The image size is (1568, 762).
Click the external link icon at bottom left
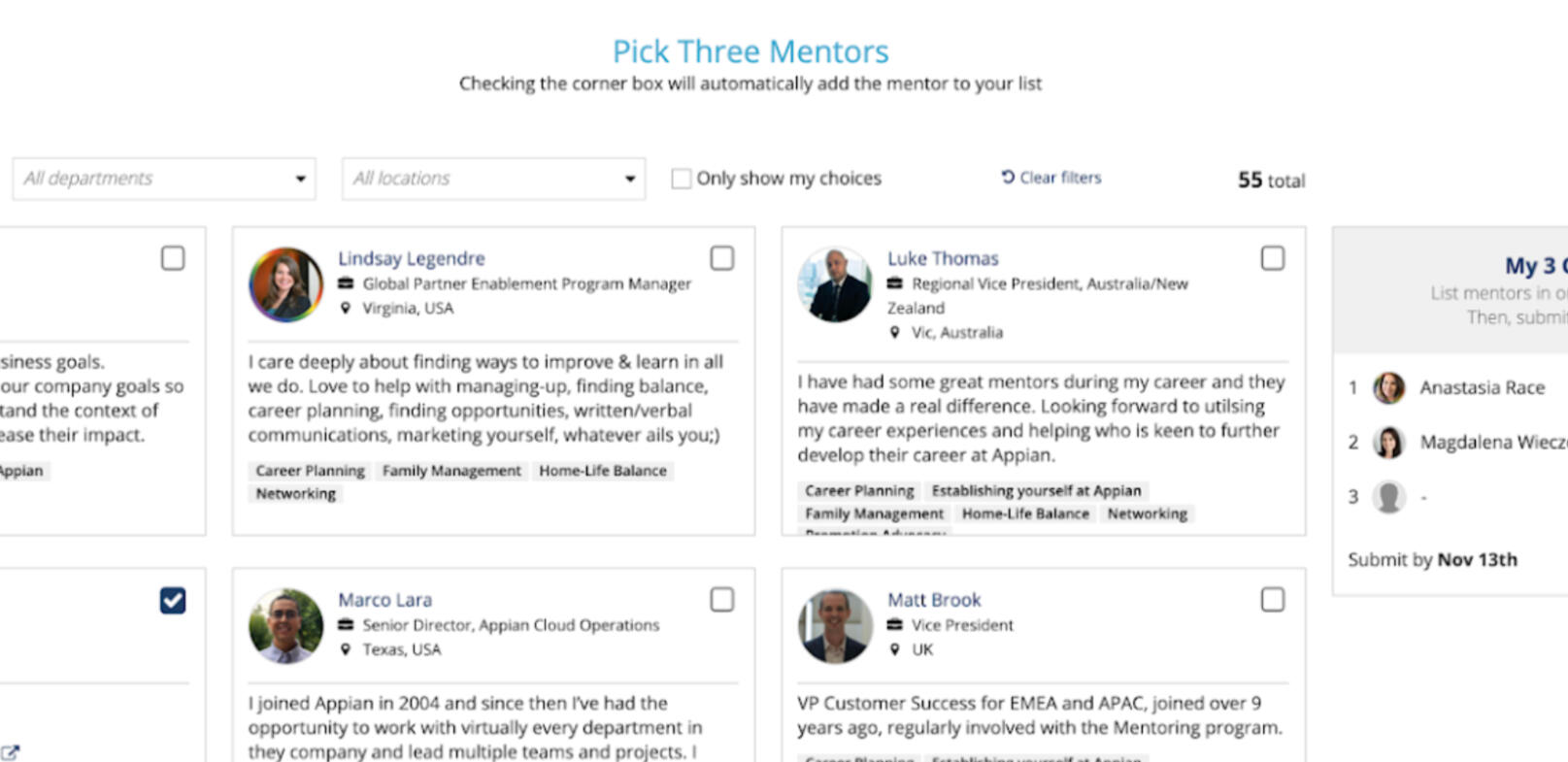[11, 751]
